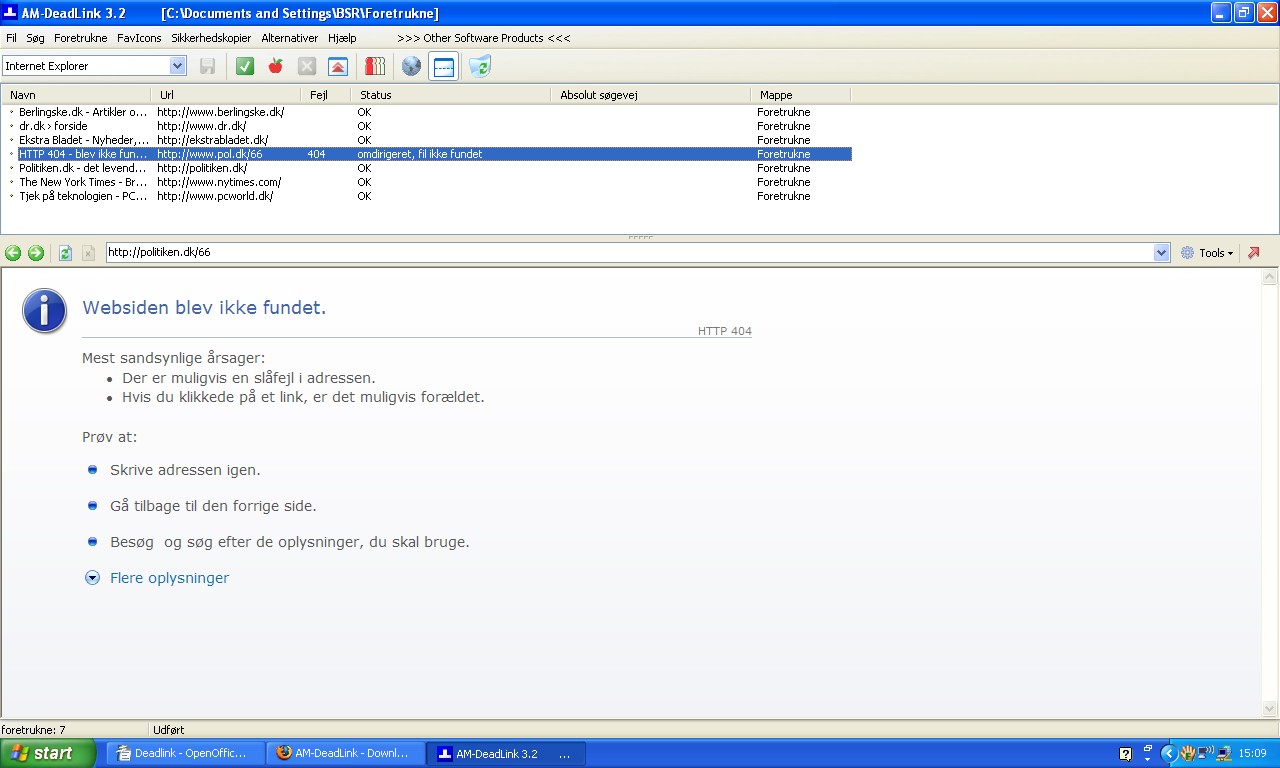Open the Alternativer menu
1280x768 pixels.
pos(290,38)
